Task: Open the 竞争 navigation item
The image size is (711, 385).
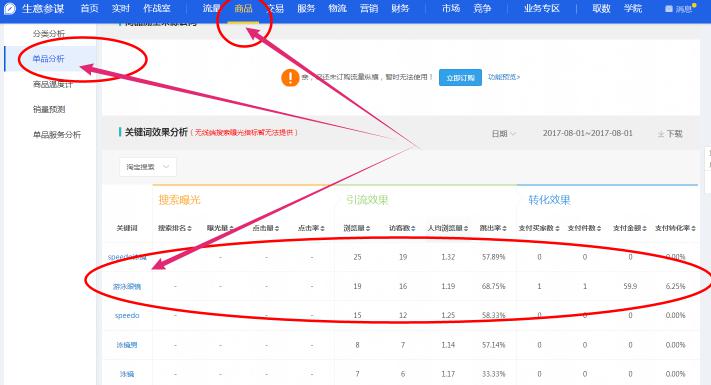Action: (482, 9)
